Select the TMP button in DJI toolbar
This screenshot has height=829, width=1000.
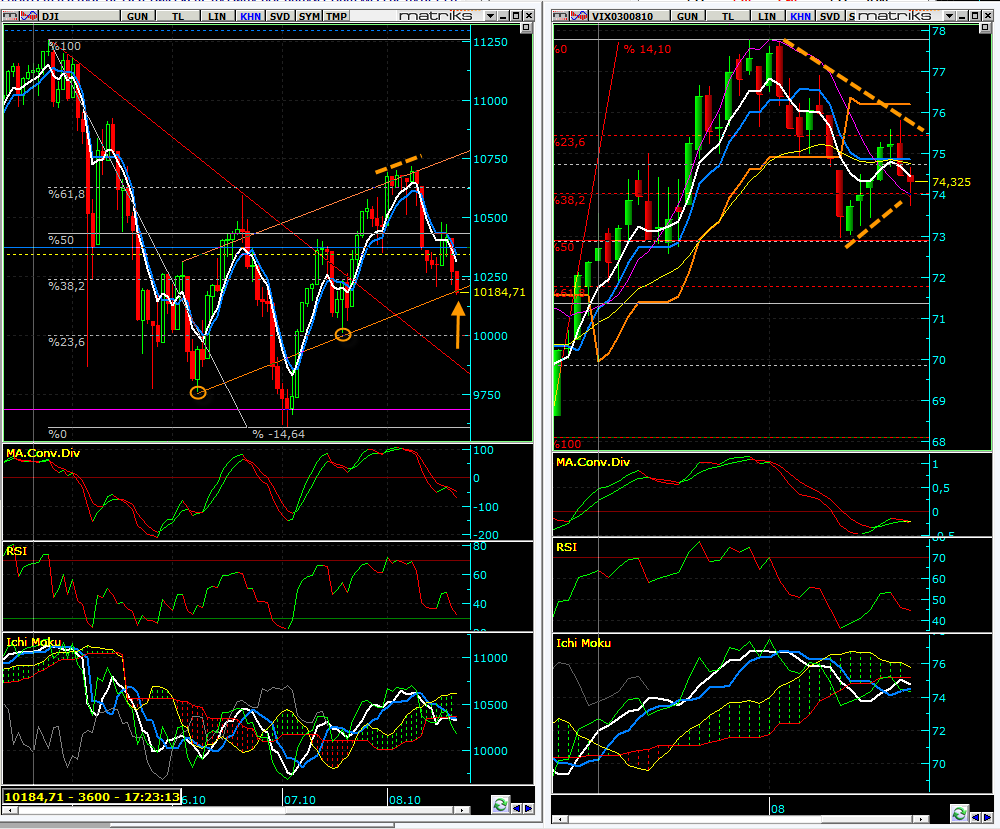click(338, 17)
